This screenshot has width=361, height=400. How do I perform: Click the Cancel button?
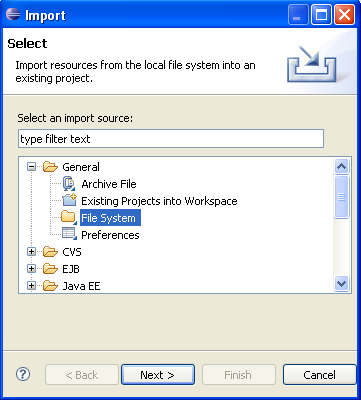click(x=320, y=375)
